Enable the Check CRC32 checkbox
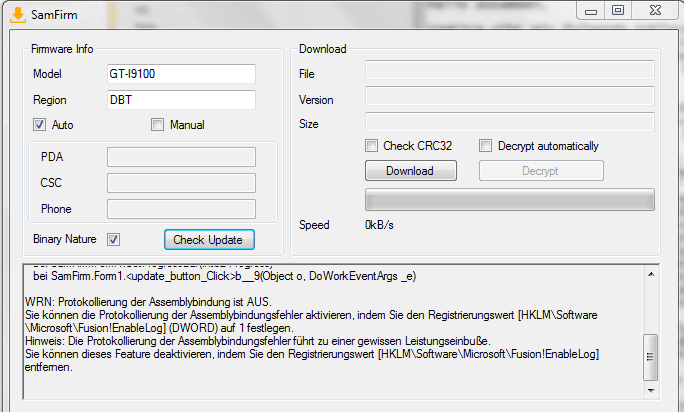The height and width of the screenshot is (412, 684). pyautogui.click(x=371, y=146)
